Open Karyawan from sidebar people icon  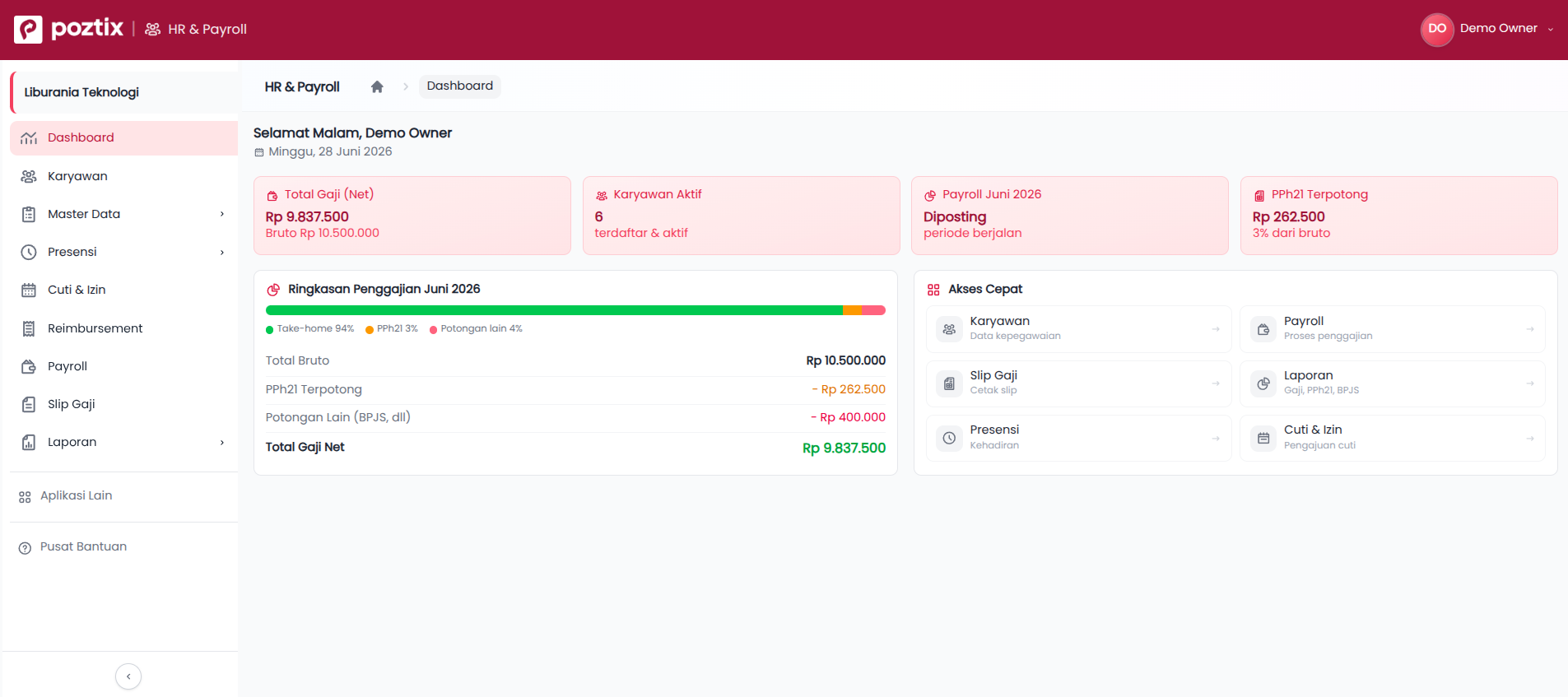coord(29,176)
